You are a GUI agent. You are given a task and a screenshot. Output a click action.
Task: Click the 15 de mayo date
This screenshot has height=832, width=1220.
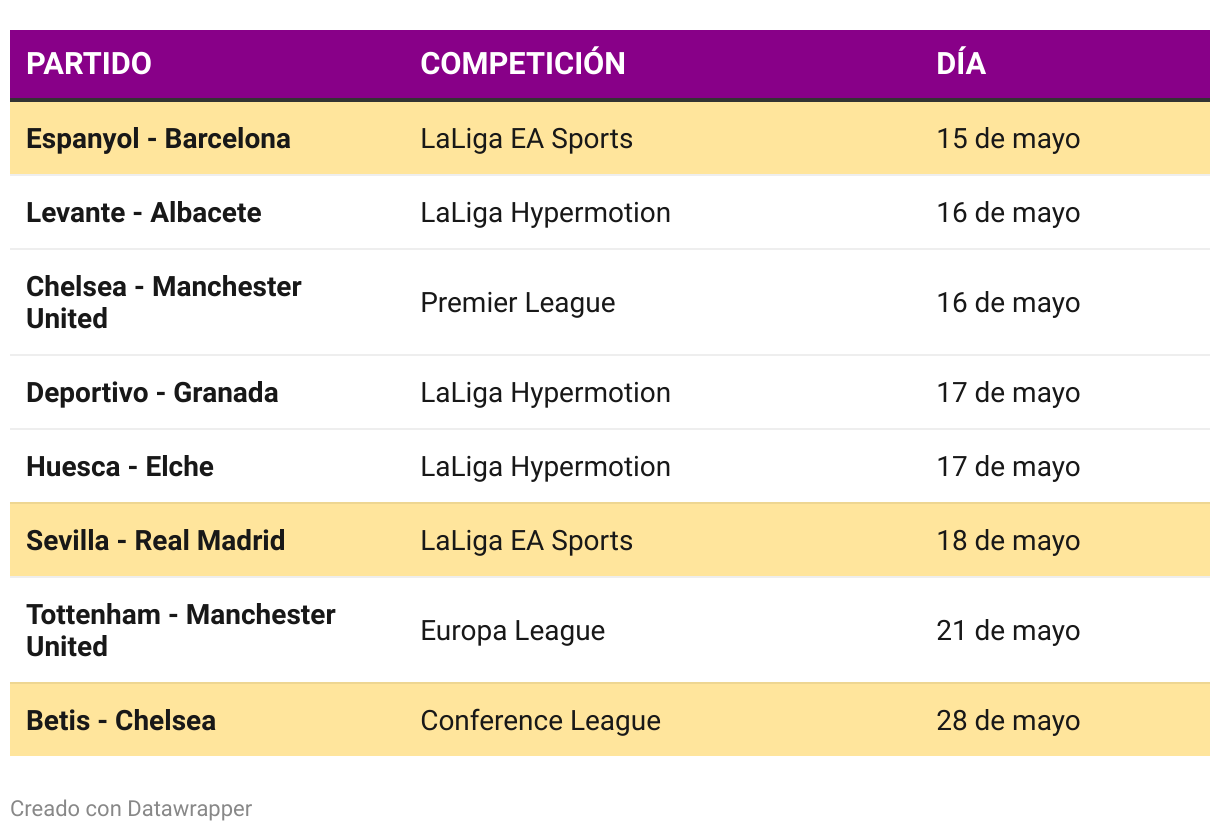click(1008, 139)
